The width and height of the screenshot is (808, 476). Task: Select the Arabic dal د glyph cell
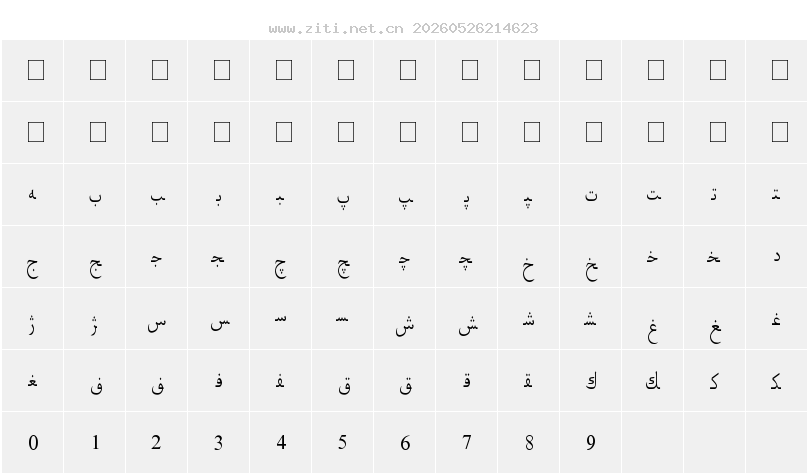click(777, 257)
